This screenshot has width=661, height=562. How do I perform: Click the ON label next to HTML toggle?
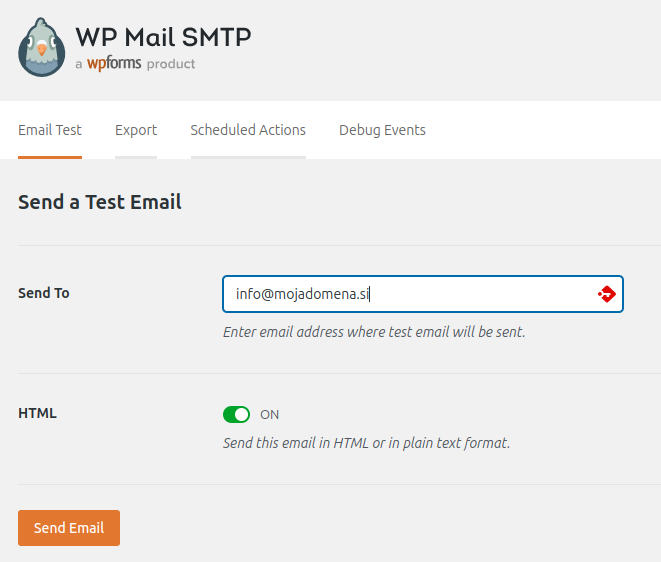pos(269,415)
